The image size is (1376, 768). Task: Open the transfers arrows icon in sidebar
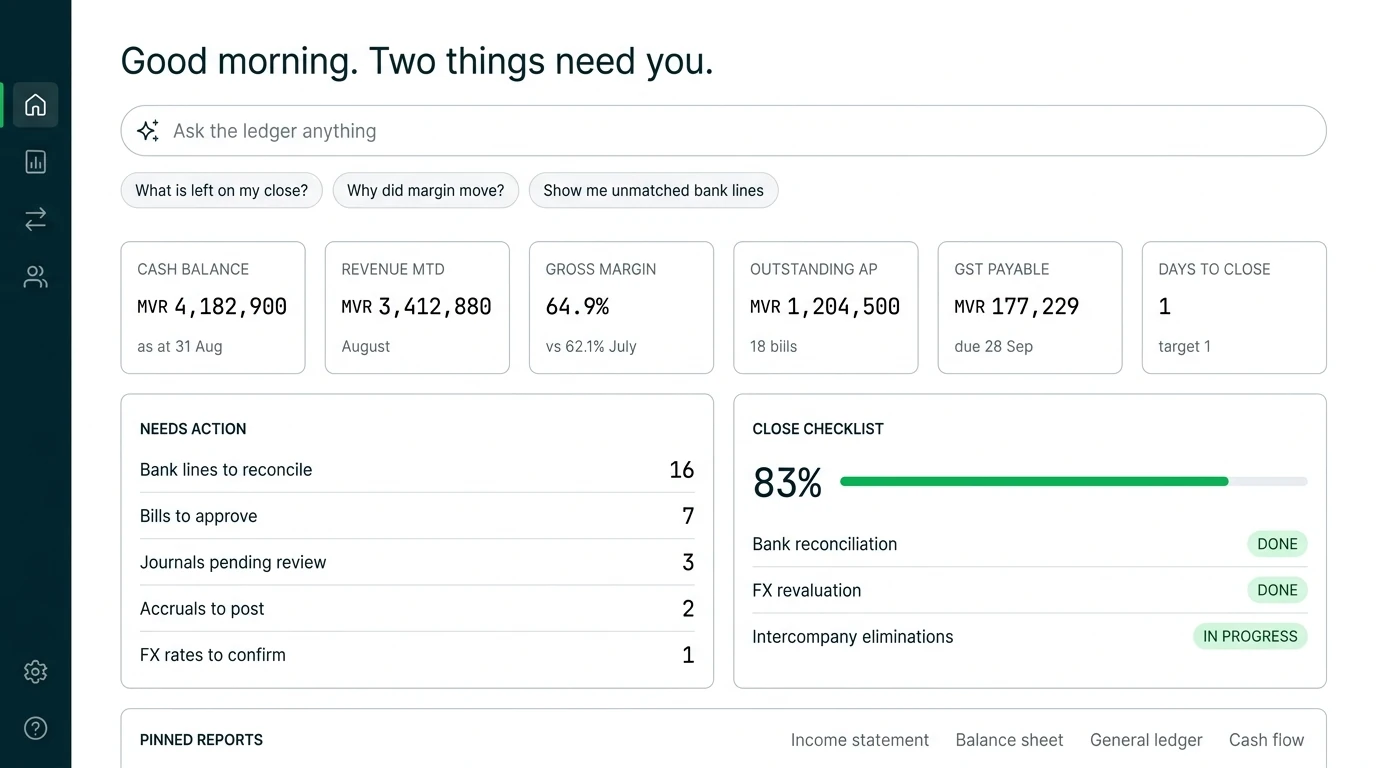pyautogui.click(x=35, y=219)
